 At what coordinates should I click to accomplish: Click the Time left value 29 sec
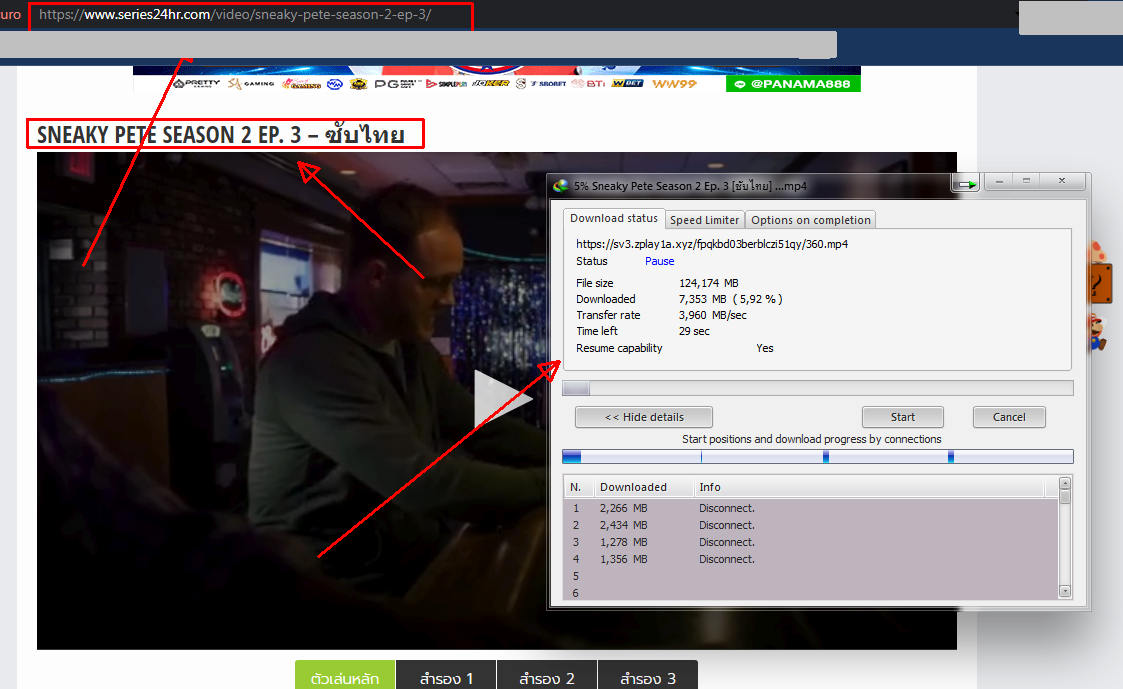click(x=694, y=331)
